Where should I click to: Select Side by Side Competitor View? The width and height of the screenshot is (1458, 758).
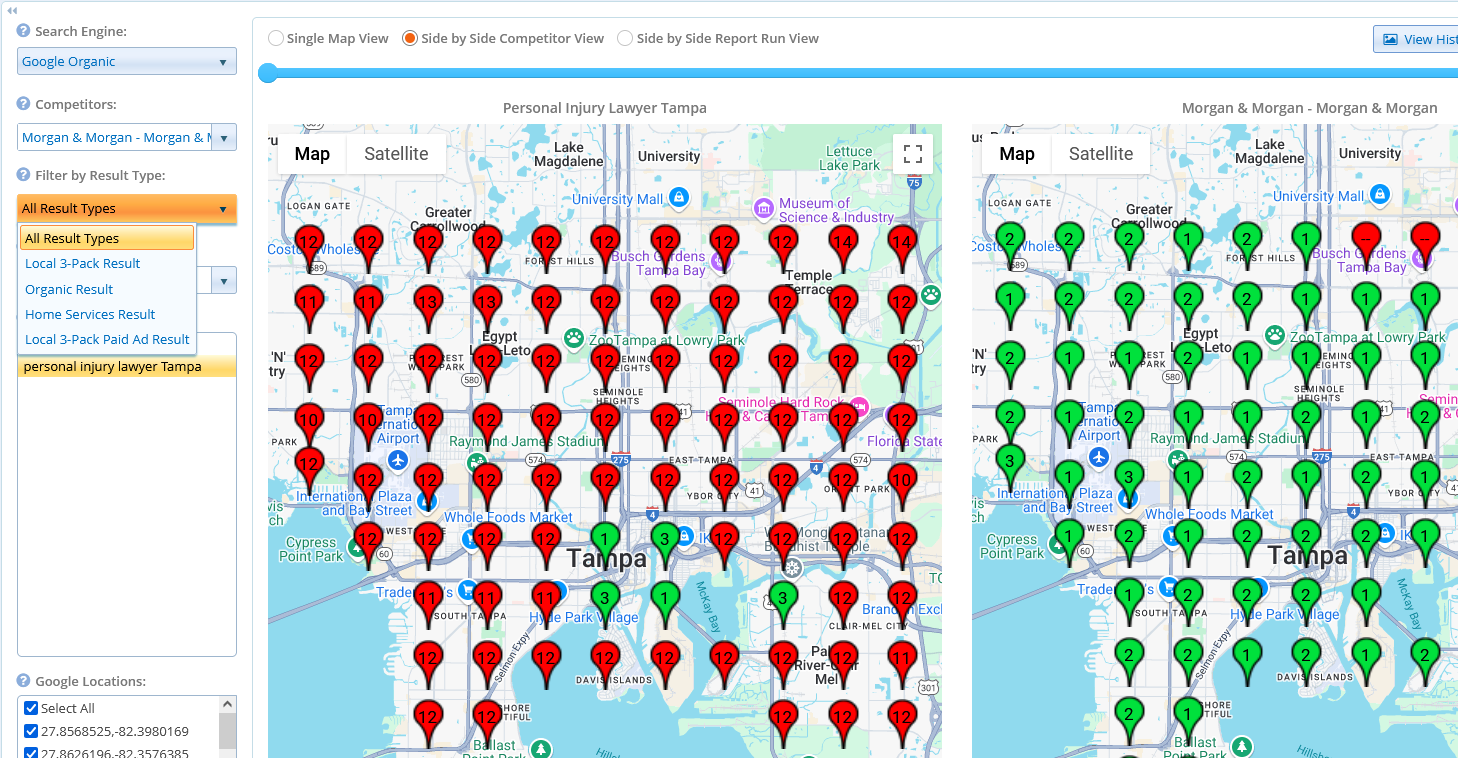click(x=410, y=38)
